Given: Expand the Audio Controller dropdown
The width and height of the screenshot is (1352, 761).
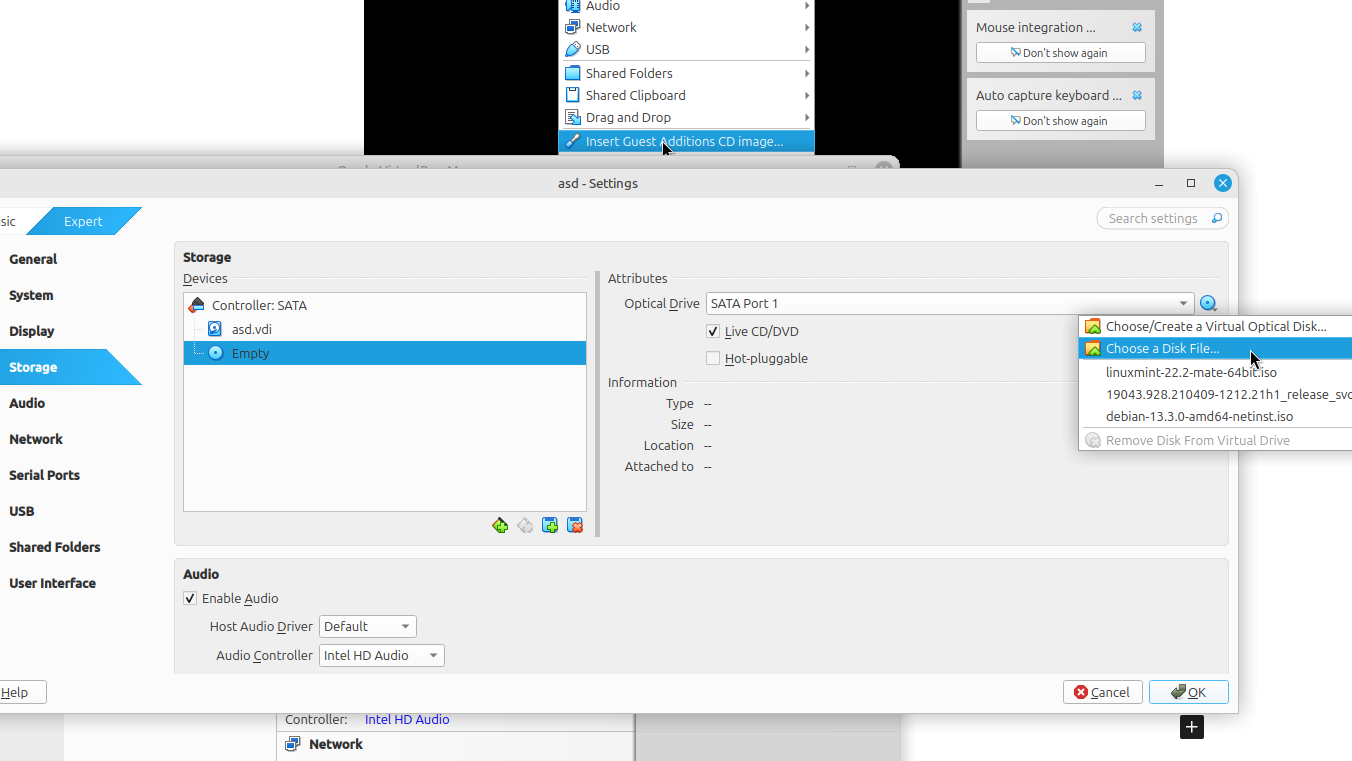Looking at the screenshot, I should [381, 656].
